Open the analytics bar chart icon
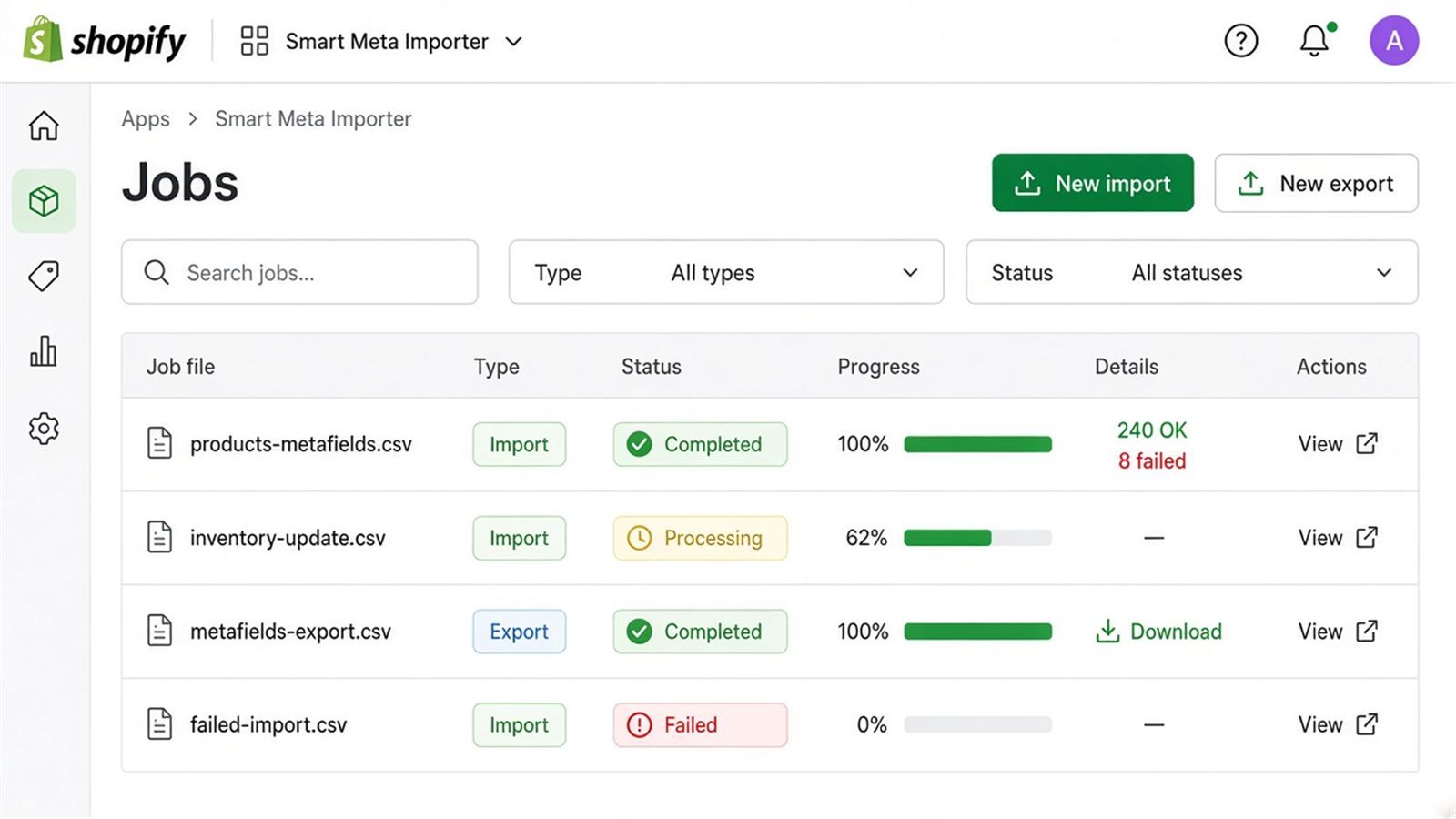This screenshot has height=819, width=1456. point(44,351)
